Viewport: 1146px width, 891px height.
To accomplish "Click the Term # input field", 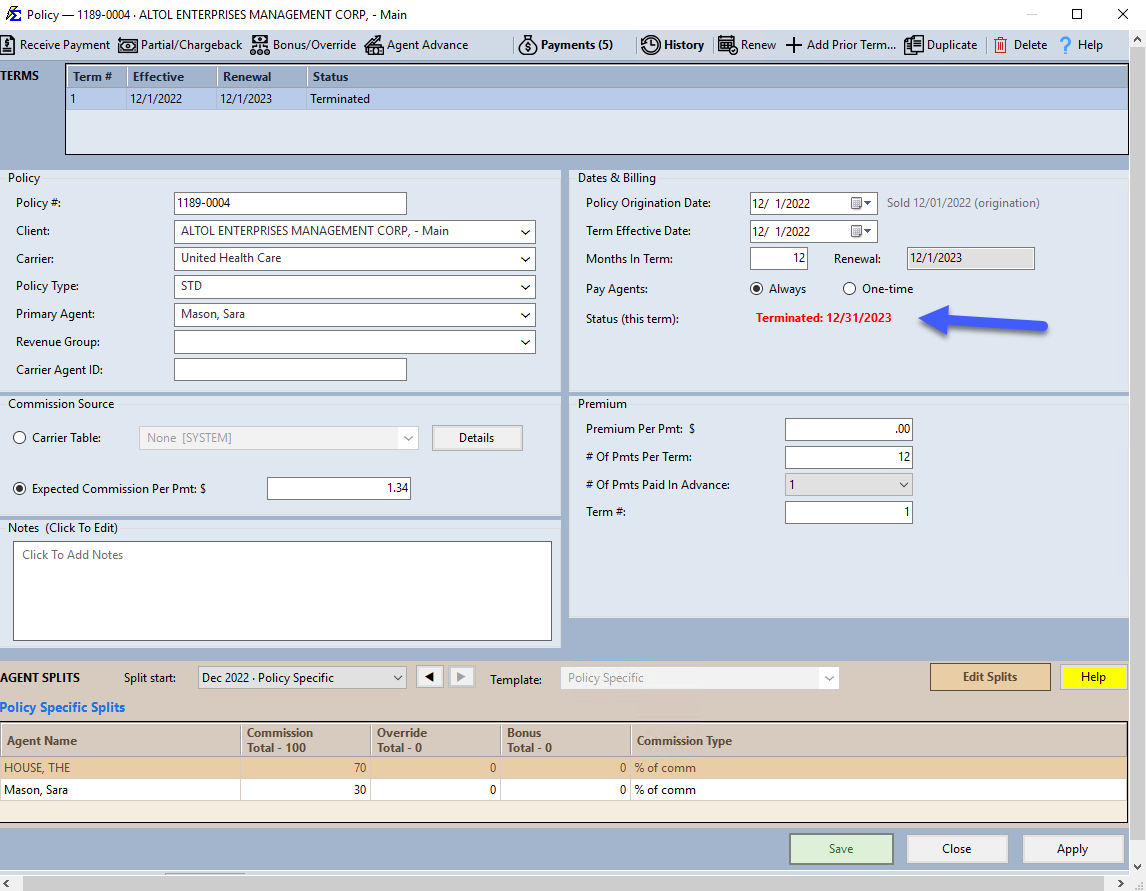I will click(x=849, y=512).
